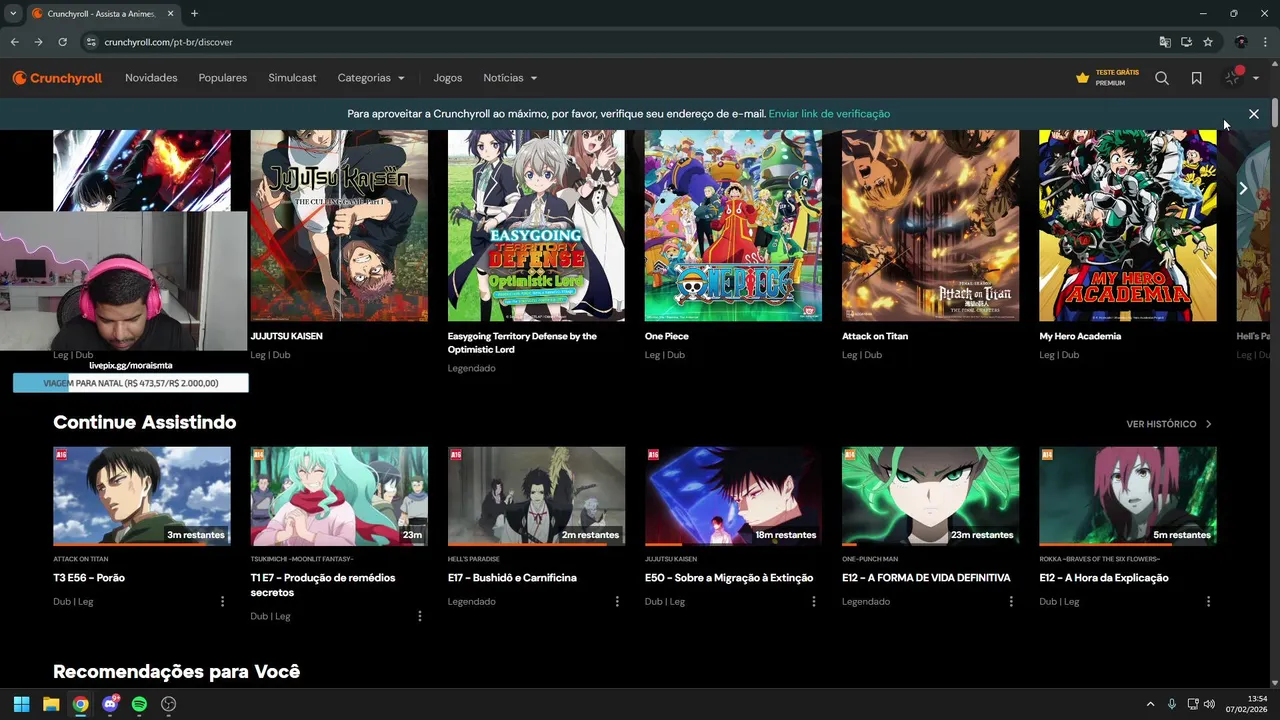The image size is (1280, 720).
Task: Click the Viagem para Natal donation bar
Action: click(130, 383)
